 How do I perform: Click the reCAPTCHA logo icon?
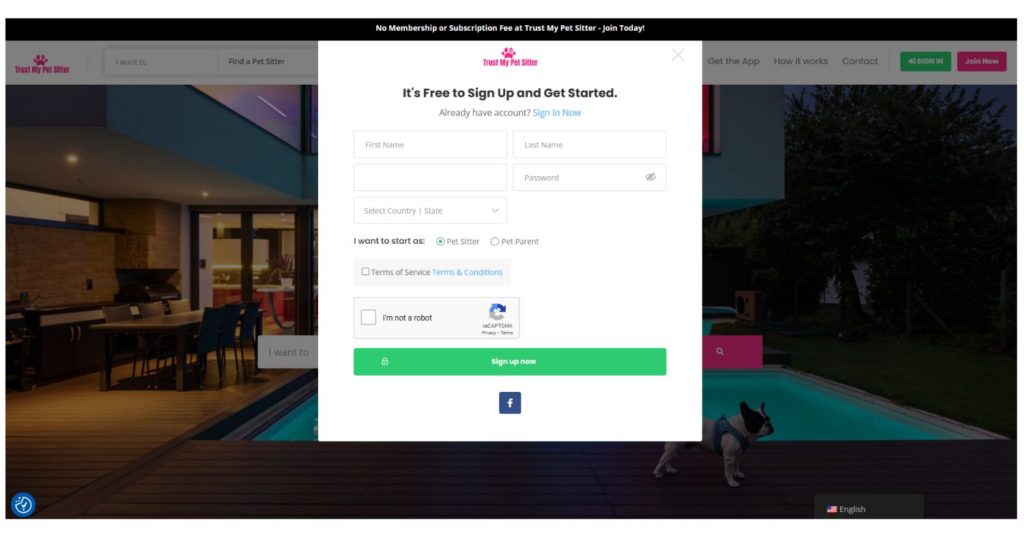(x=498, y=312)
